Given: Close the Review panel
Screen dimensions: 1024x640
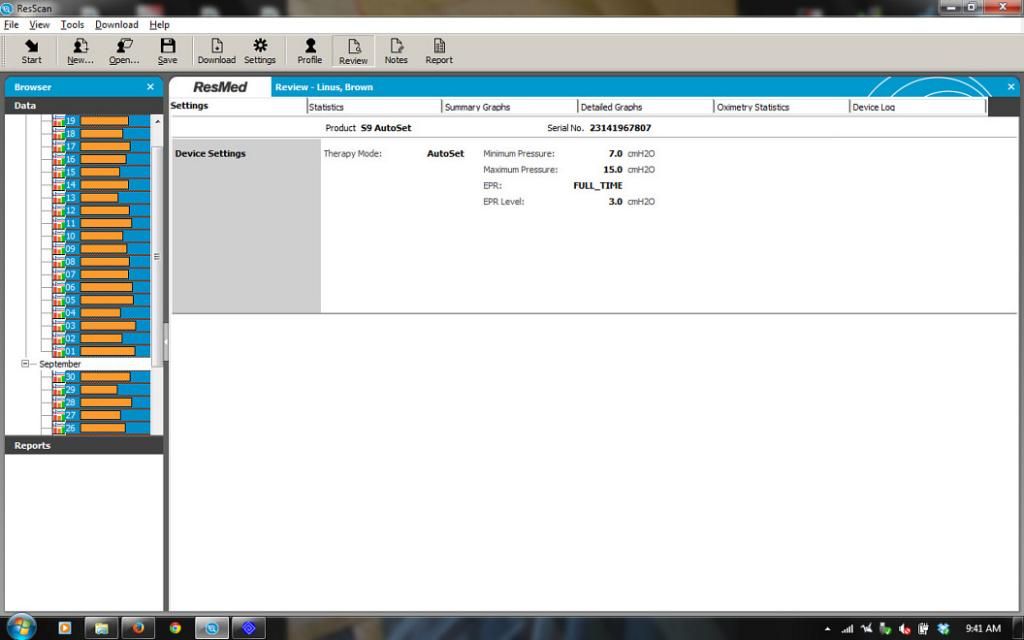Looking at the screenshot, I should click(x=1011, y=87).
